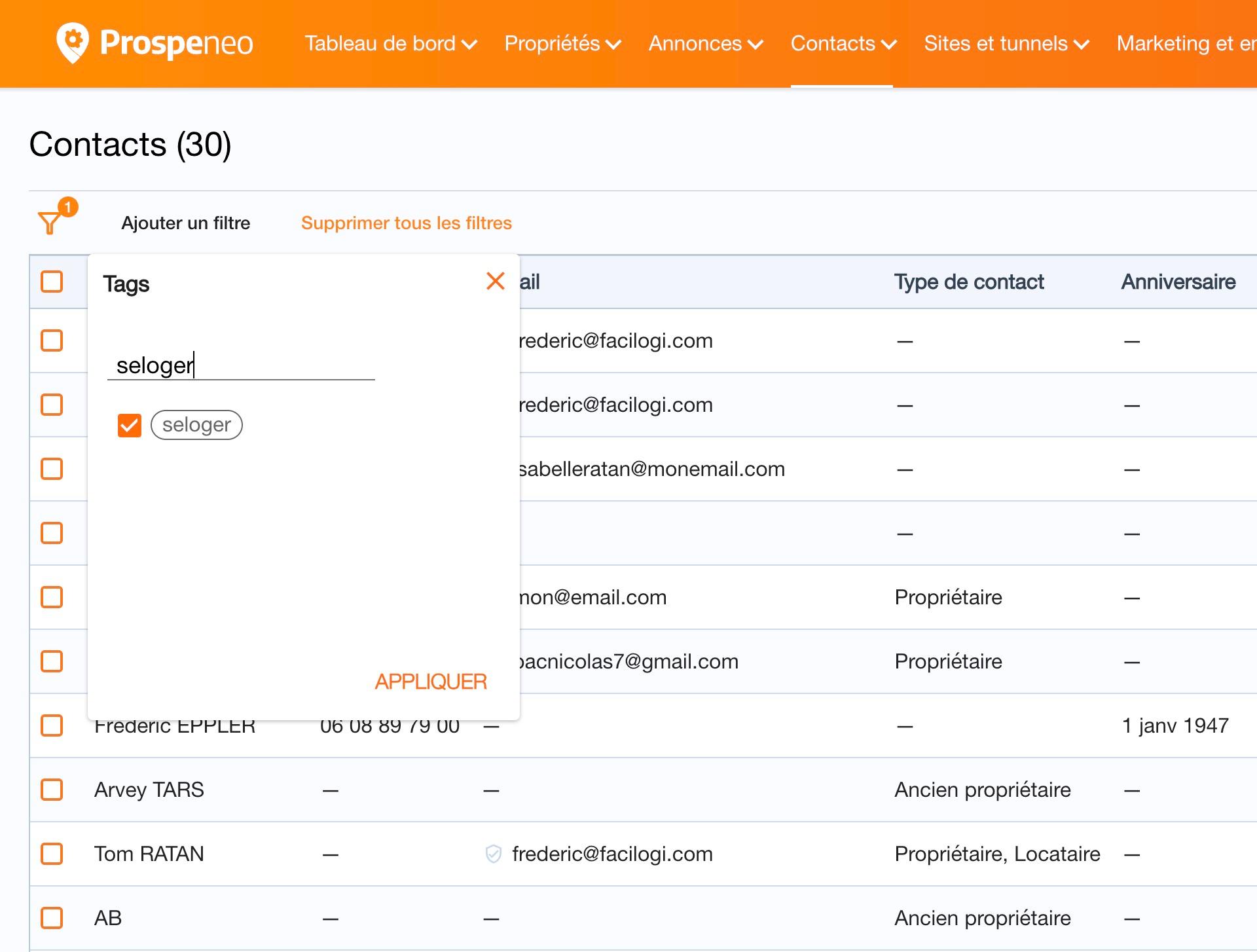Click Supprimer tous les filtres
The width and height of the screenshot is (1257, 952).
(407, 223)
